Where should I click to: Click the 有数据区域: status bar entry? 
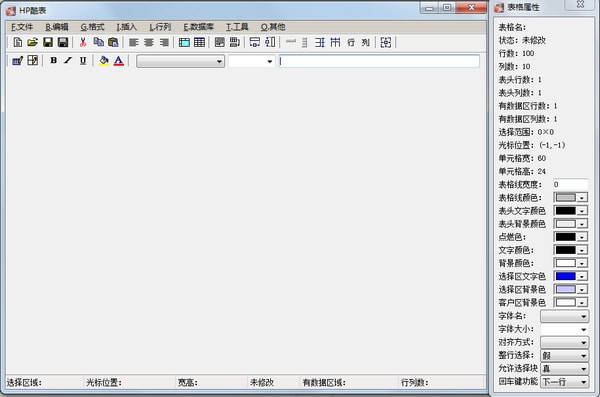pos(324,382)
